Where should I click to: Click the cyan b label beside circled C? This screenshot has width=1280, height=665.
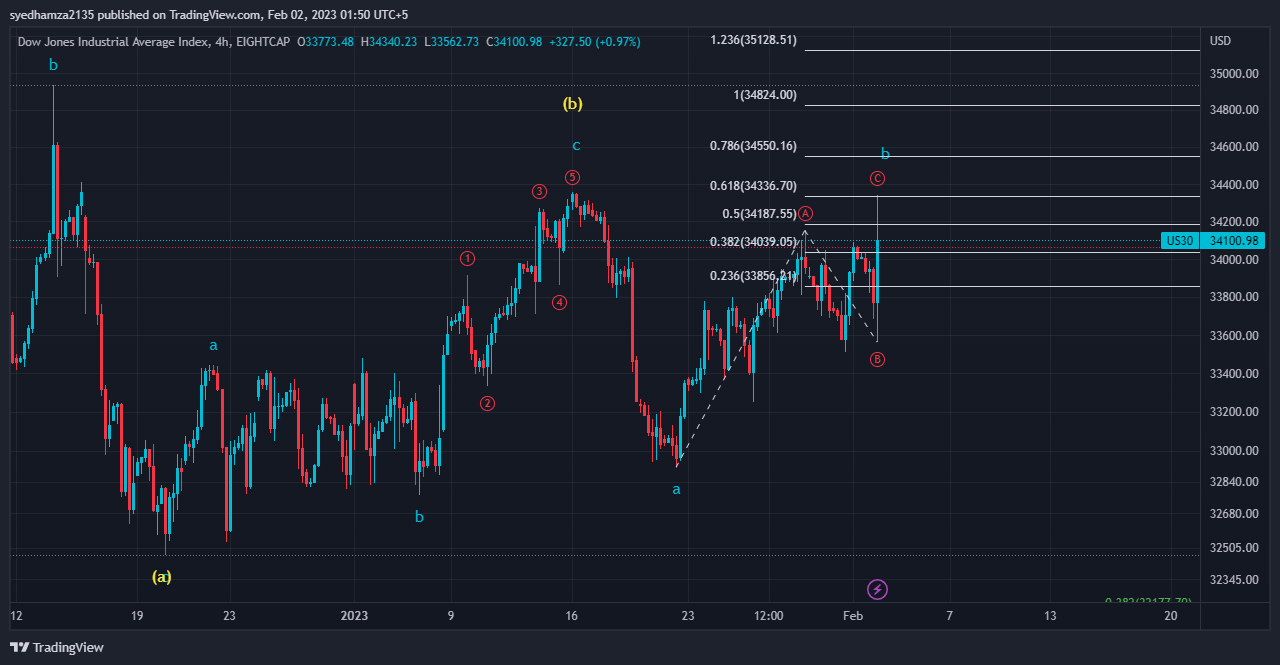[885, 153]
